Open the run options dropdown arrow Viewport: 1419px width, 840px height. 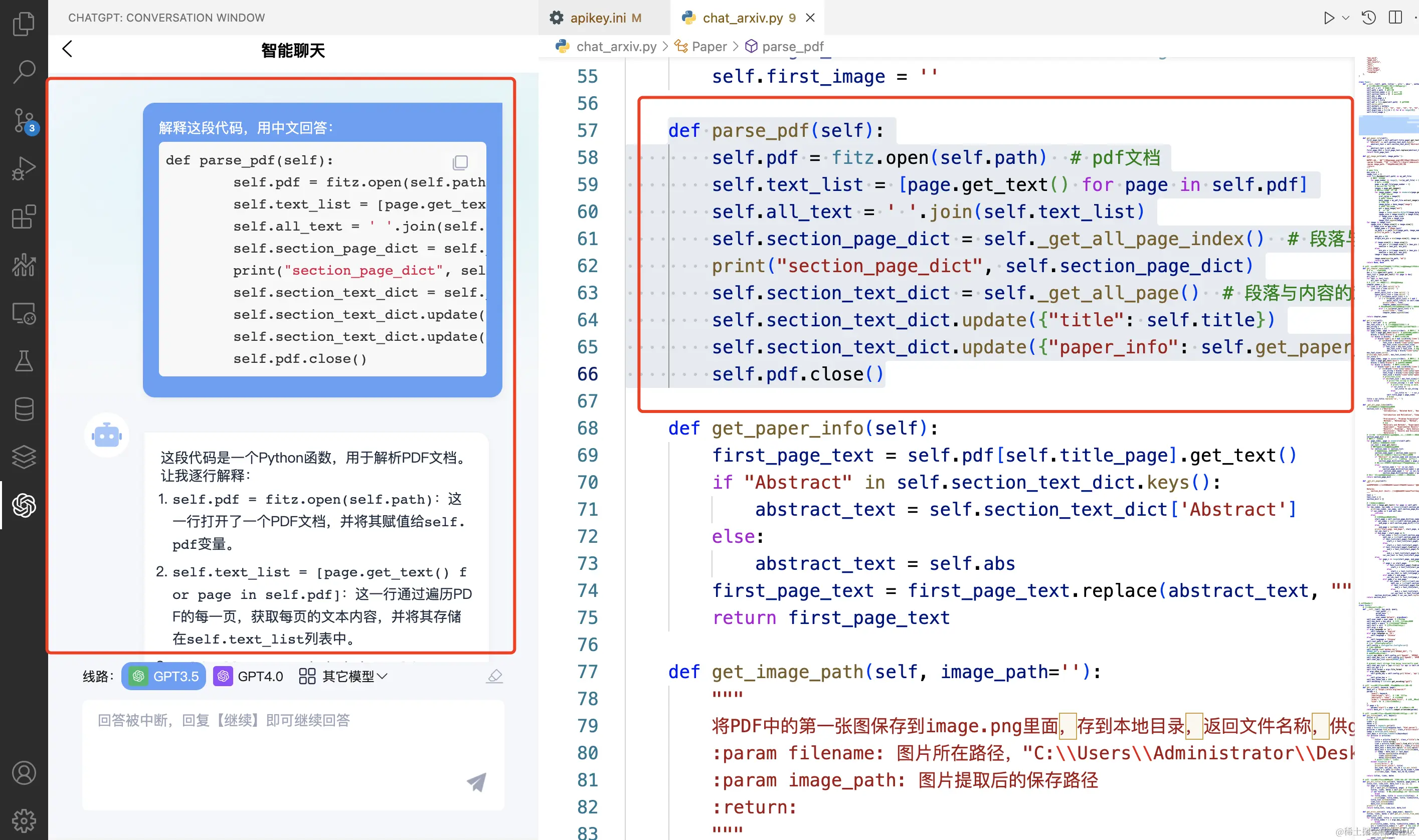pos(1346,18)
